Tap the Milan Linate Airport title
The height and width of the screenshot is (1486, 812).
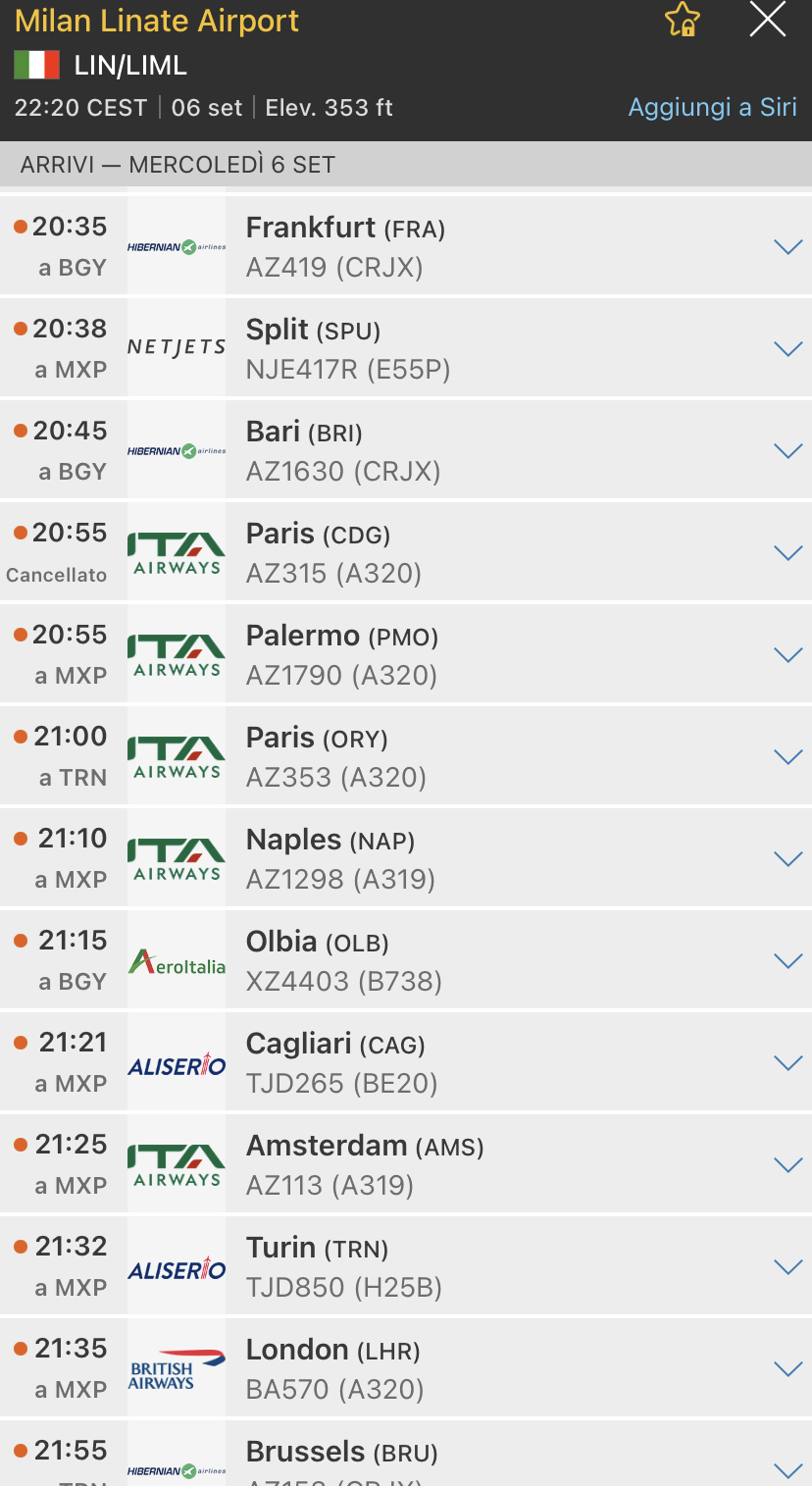157,21
